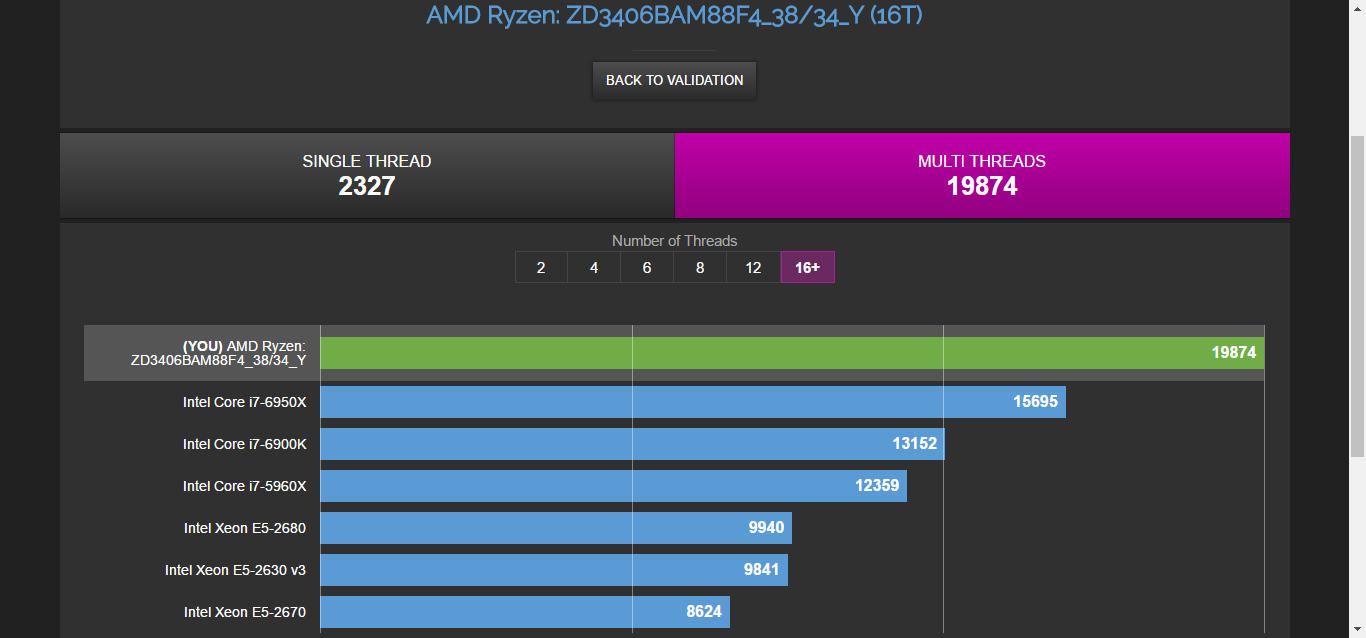Click the Intel Core i7-6950X bar
This screenshot has height=638, width=1366.
click(693, 402)
